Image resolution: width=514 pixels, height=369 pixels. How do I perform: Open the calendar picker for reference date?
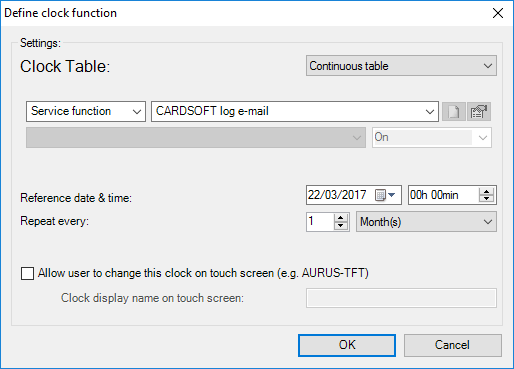[385, 195]
